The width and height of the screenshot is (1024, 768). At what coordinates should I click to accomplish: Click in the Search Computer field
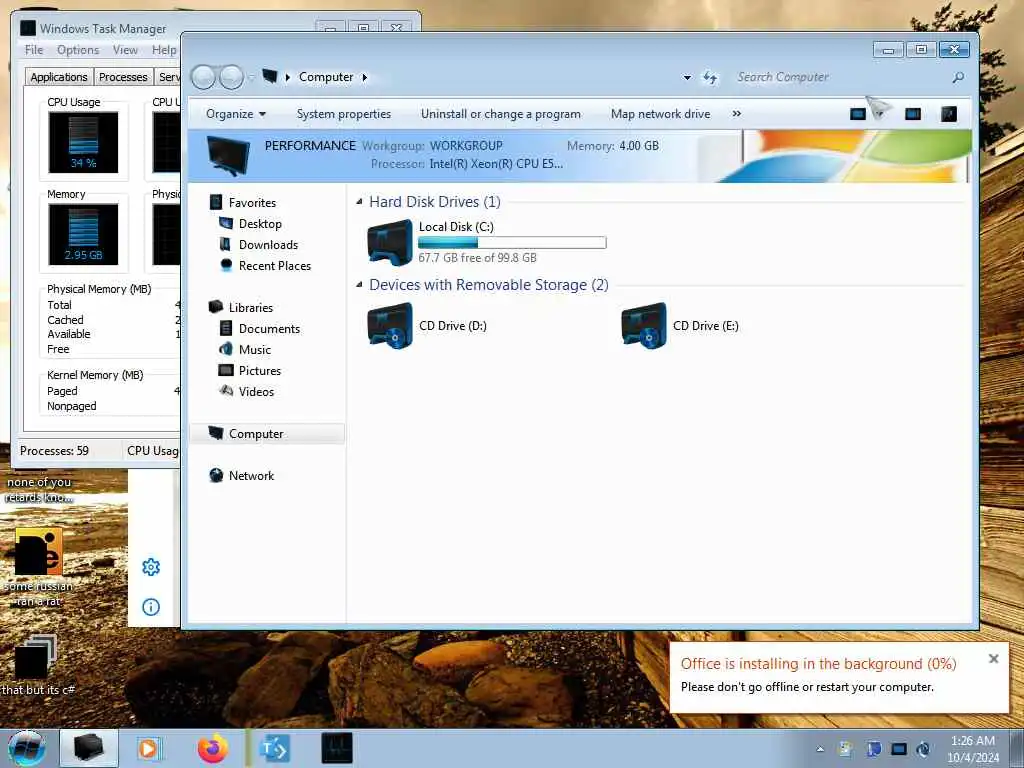click(842, 77)
